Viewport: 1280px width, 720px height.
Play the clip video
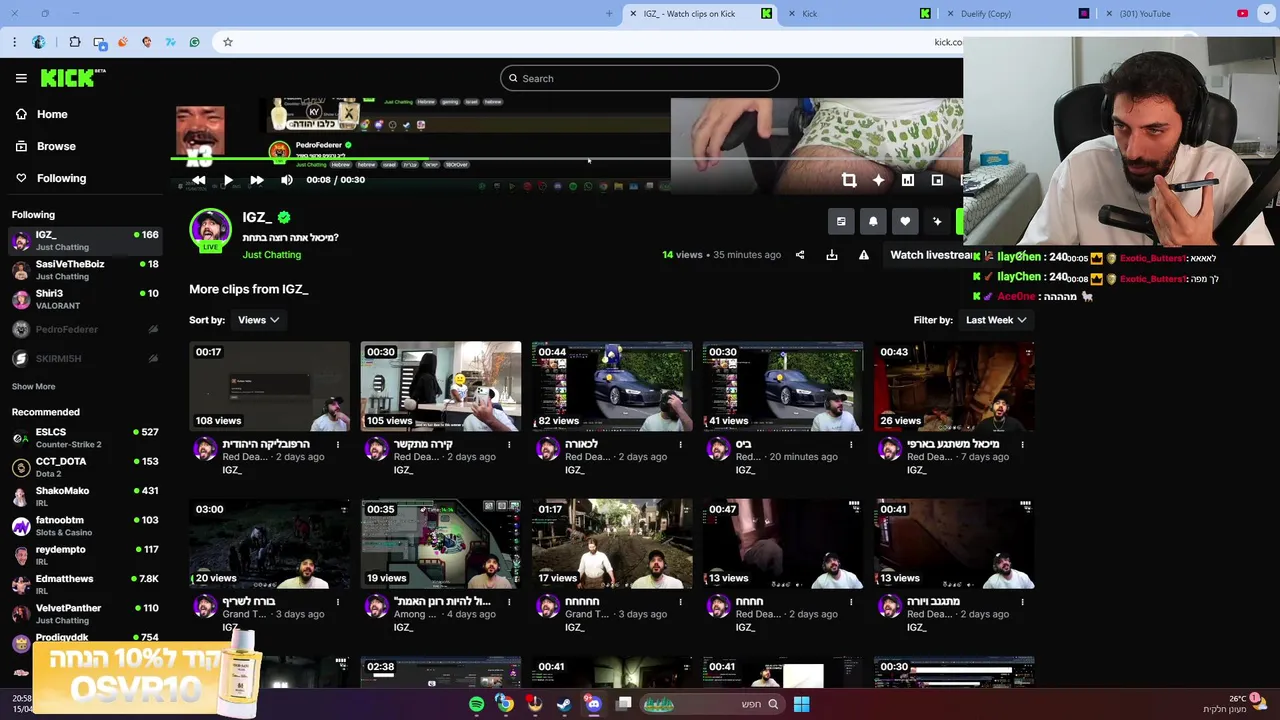coord(228,180)
